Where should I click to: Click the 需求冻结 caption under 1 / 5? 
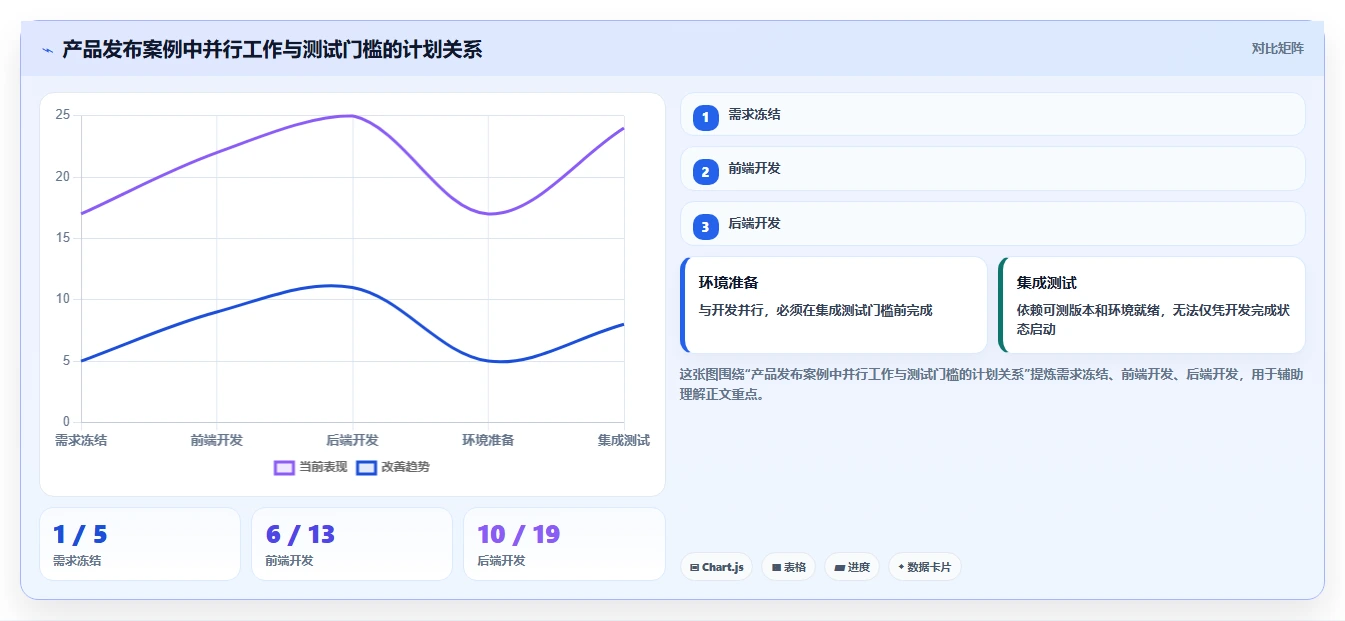pyautogui.click(x=77, y=561)
